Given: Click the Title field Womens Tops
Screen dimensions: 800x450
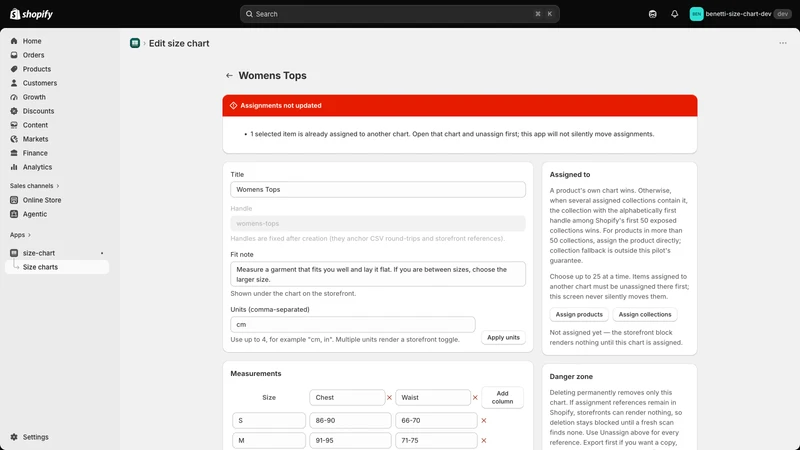Looking at the screenshot, I should [378, 189].
